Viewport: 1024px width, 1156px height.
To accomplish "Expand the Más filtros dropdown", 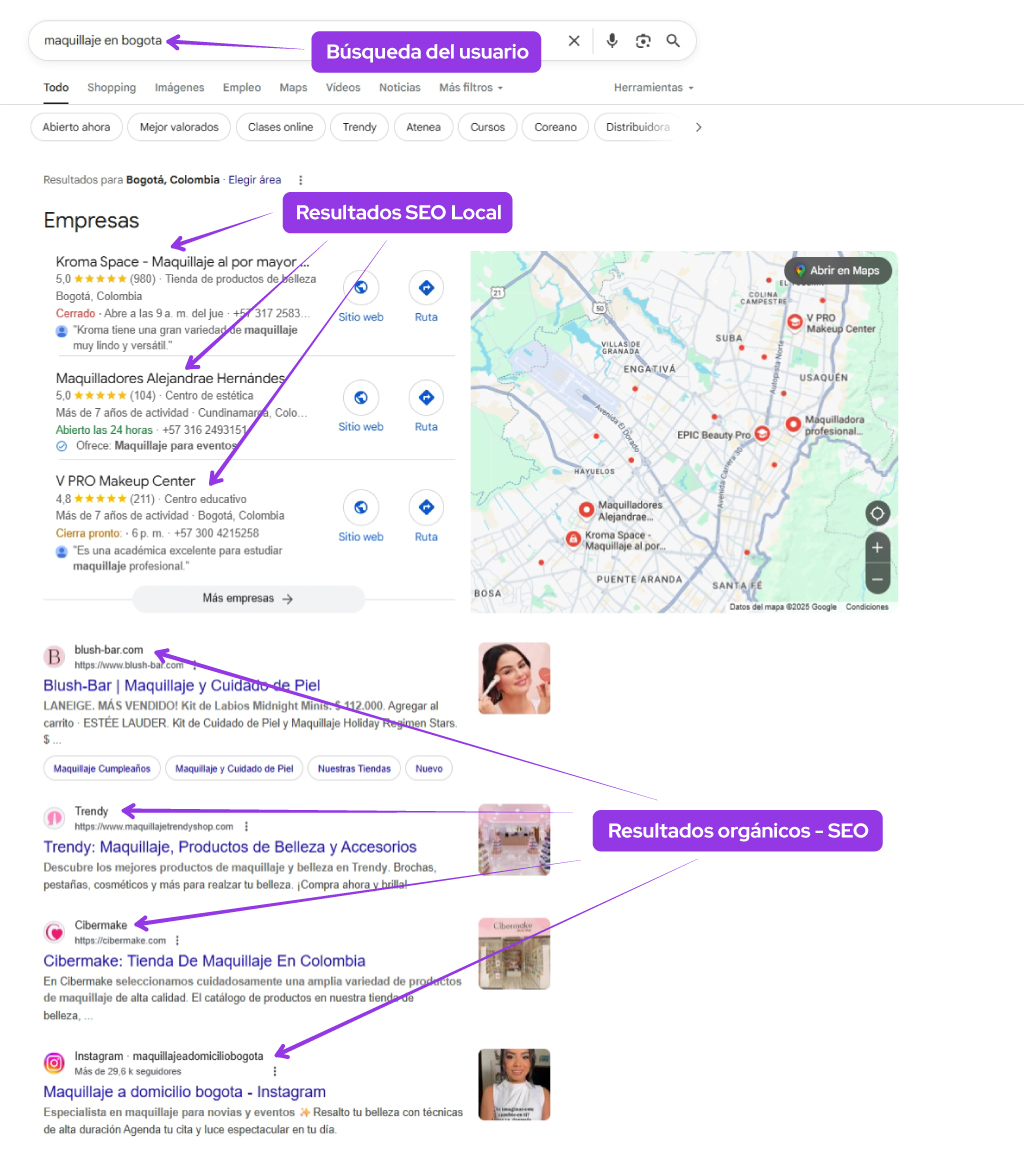I will pos(471,88).
